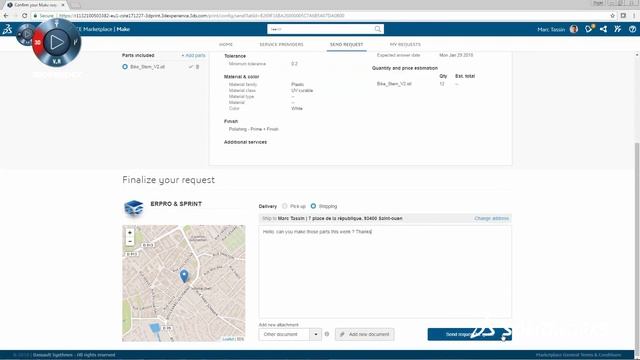The width and height of the screenshot is (640, 360).
Task: Open SERVICE PROVIDERS tab
Action: click(281, 44)
